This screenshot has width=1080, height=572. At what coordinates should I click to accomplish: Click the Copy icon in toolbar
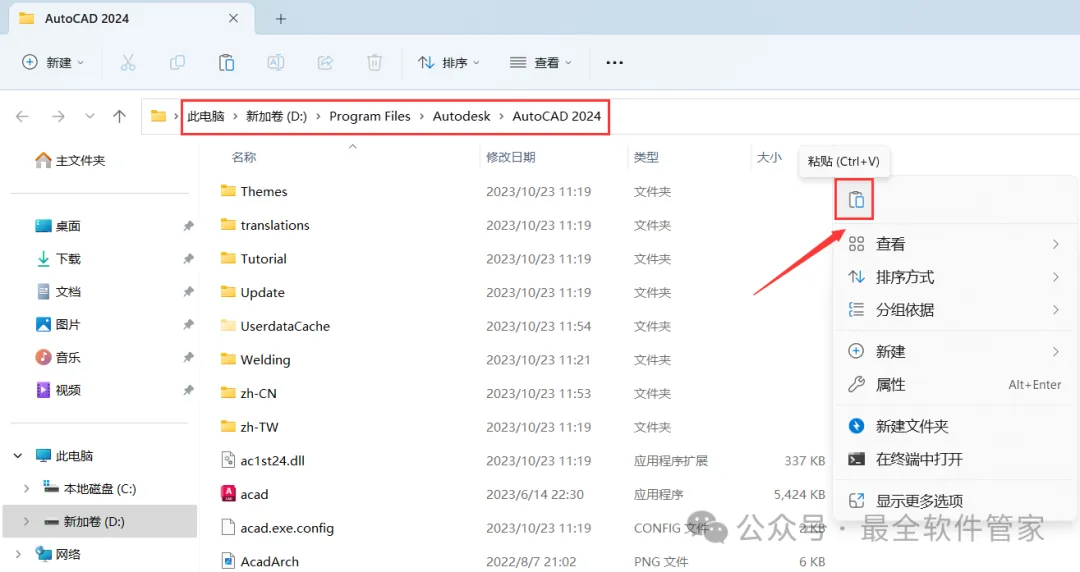coord(177,63)
